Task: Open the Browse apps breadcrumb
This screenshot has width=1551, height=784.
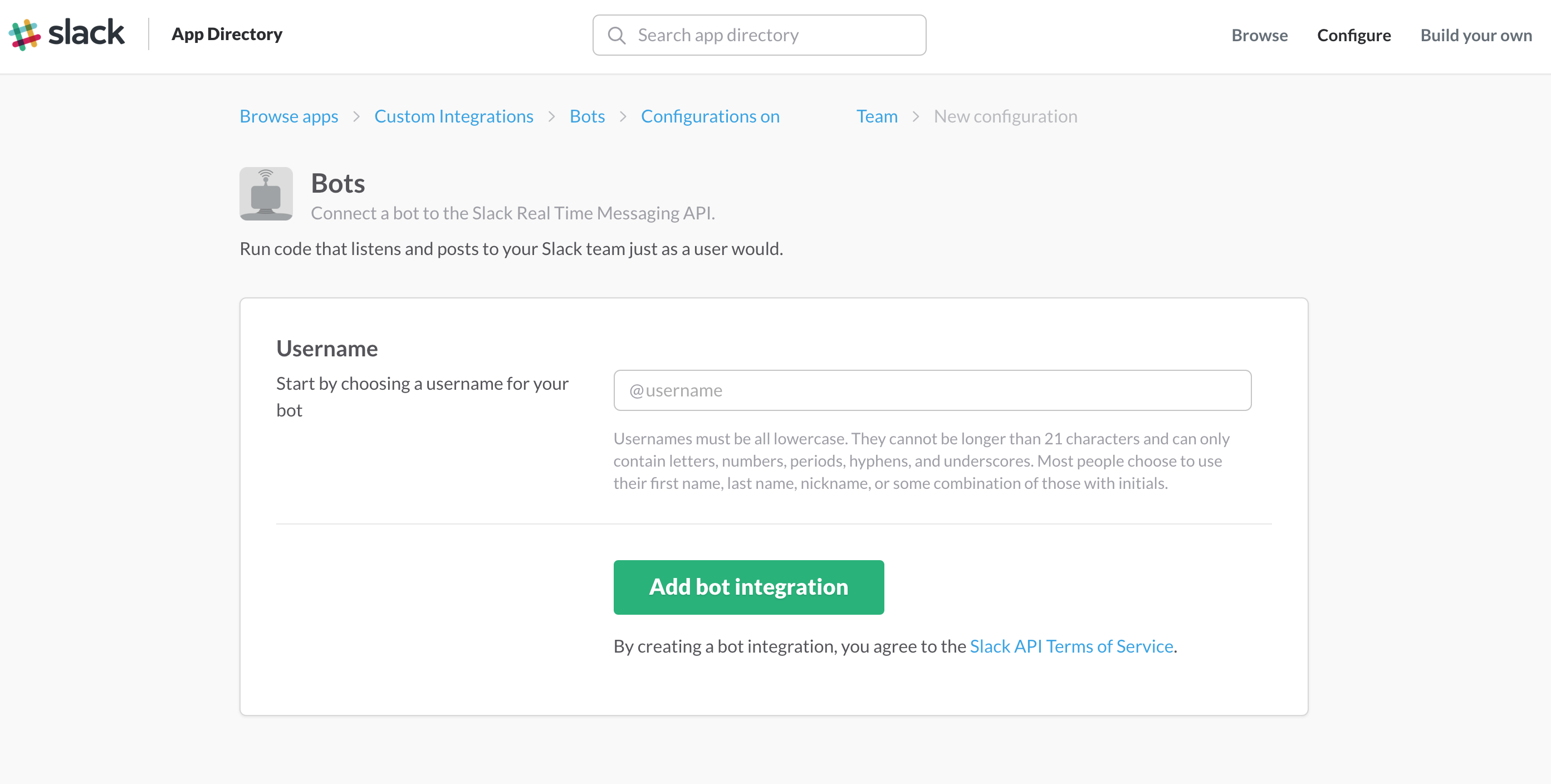Action: click(x=288, y=116)
